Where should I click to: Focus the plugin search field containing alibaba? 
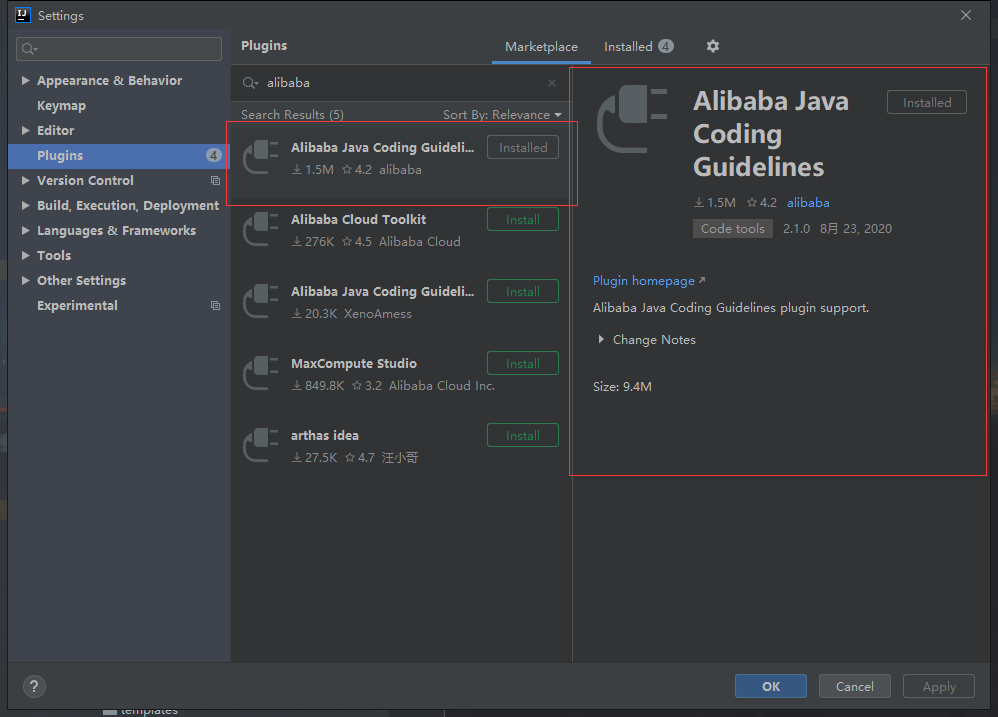click(401, 83)
